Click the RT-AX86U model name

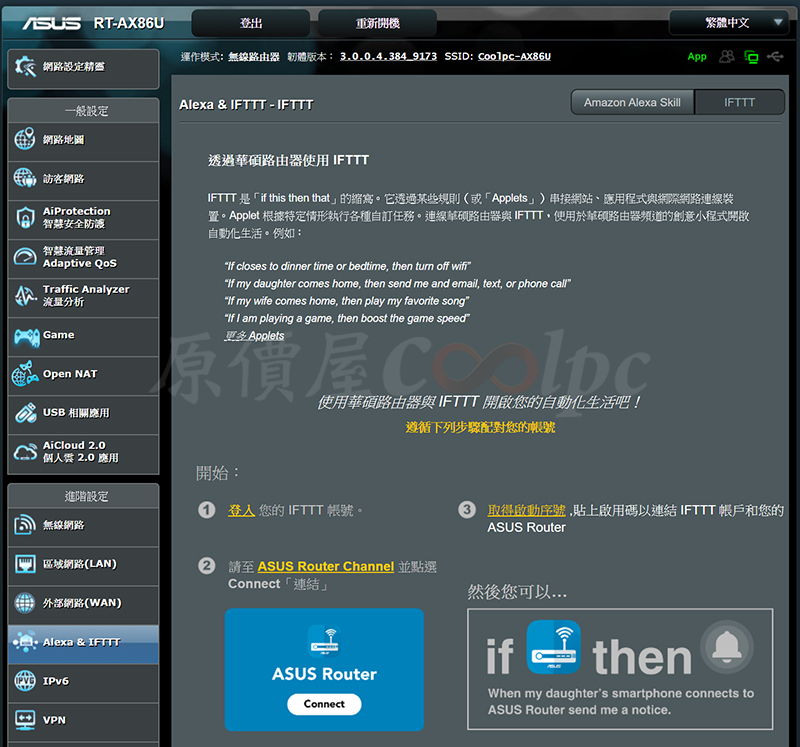pyautogui.click(x=129, y=23)
